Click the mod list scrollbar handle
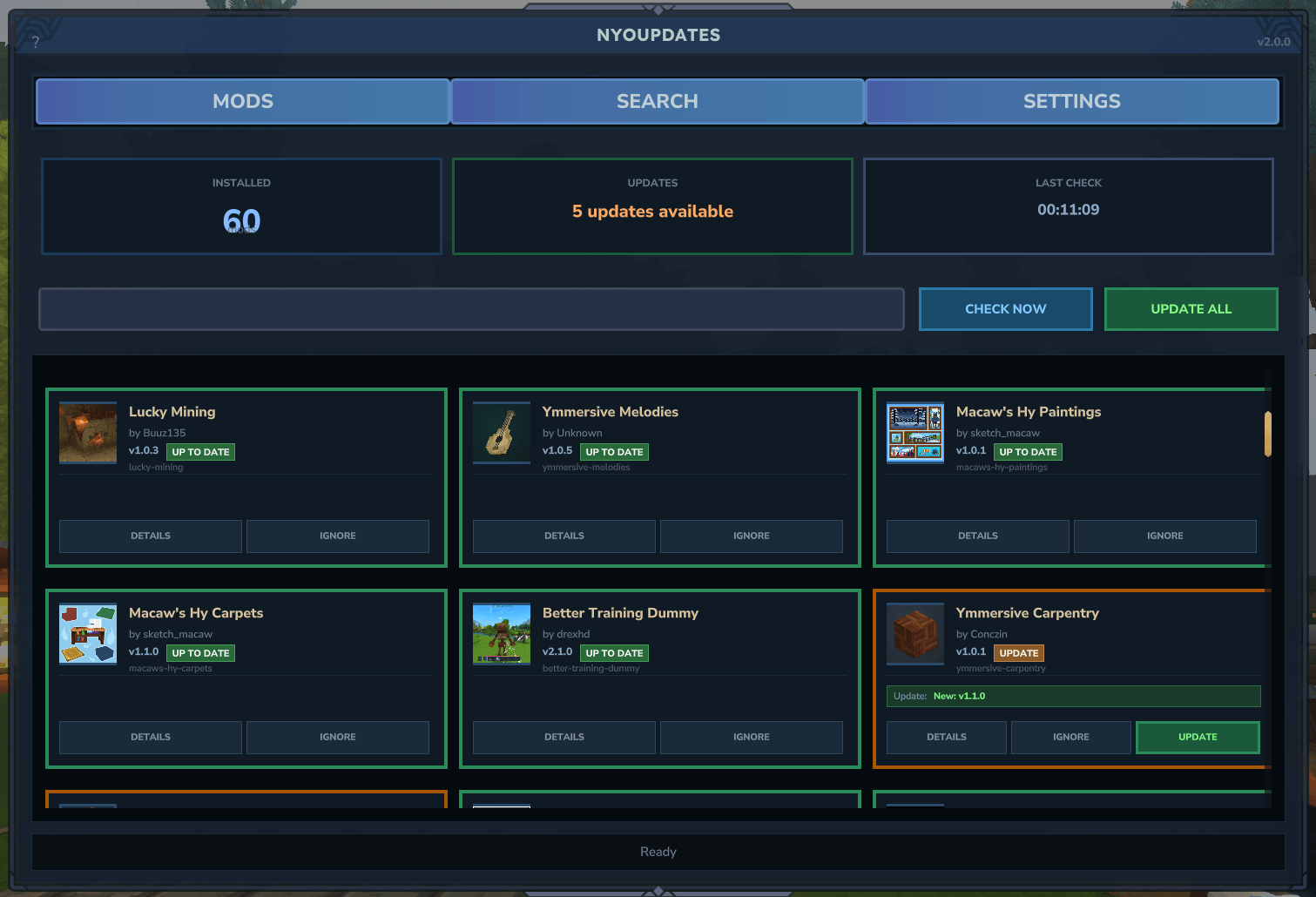Viewport: 1316px width, 897px height. pyautogui.click(x=1268, y=434)
